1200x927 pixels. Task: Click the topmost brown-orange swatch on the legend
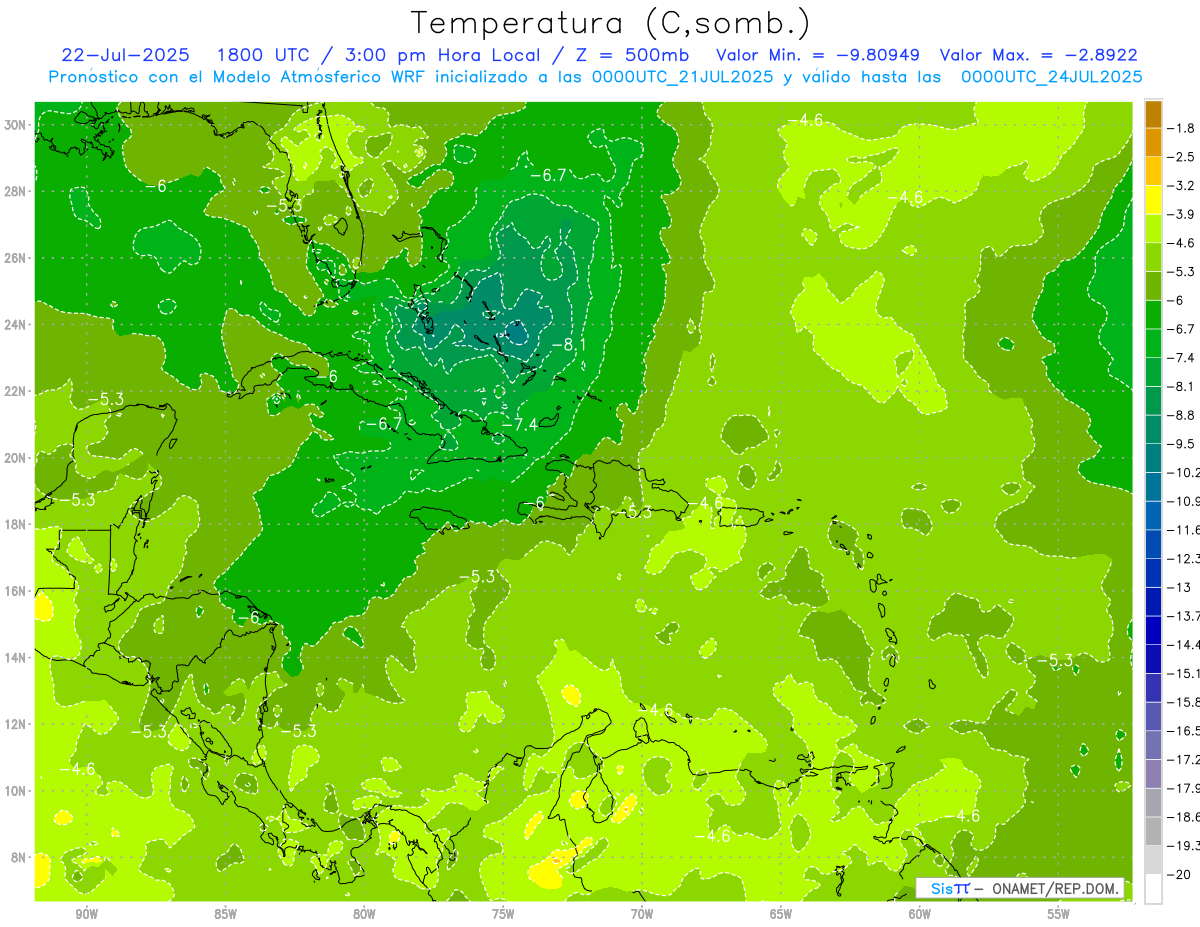click(1153, 114)
